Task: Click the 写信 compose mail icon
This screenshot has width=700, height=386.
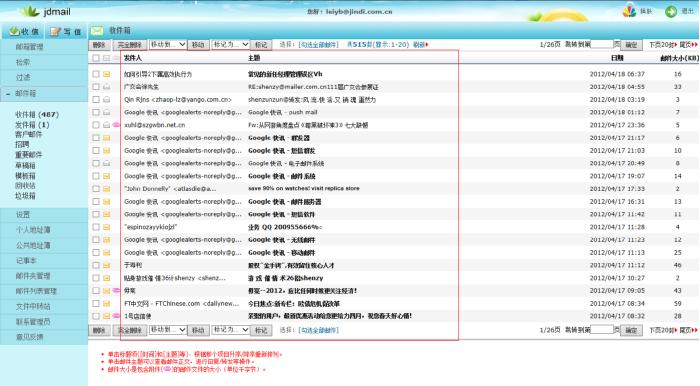Action: click(55, 31)
